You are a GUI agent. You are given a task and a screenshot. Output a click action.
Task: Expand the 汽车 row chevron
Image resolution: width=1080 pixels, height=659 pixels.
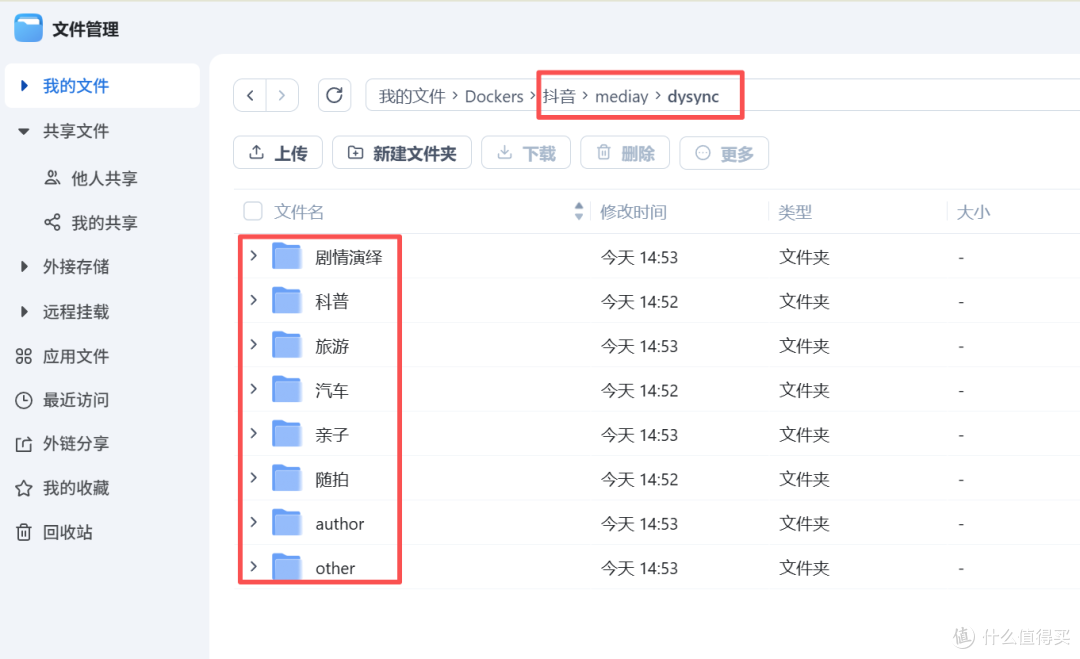pos(254,389)
